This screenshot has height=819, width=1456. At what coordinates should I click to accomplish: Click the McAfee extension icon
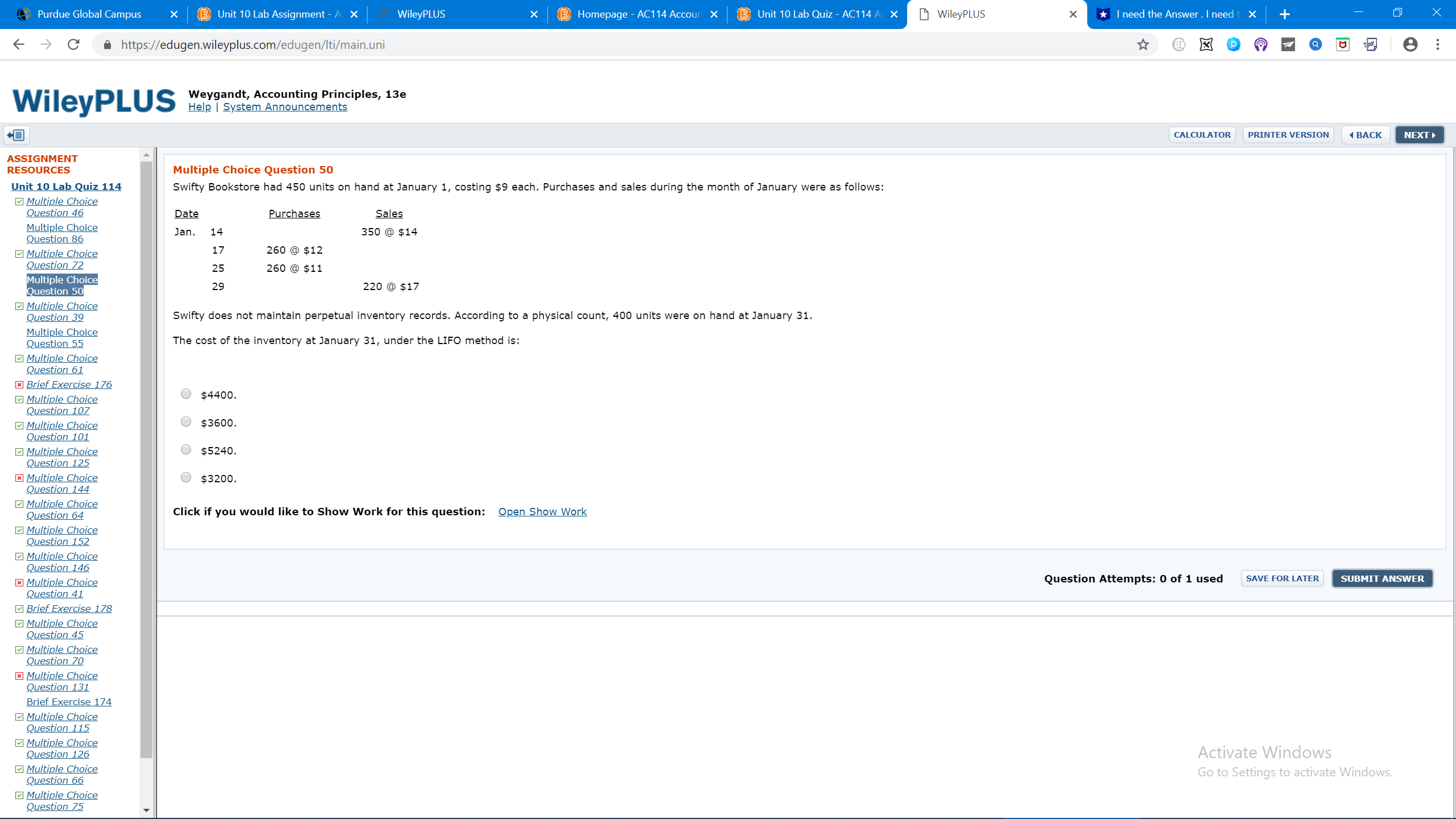[1342, 44]
